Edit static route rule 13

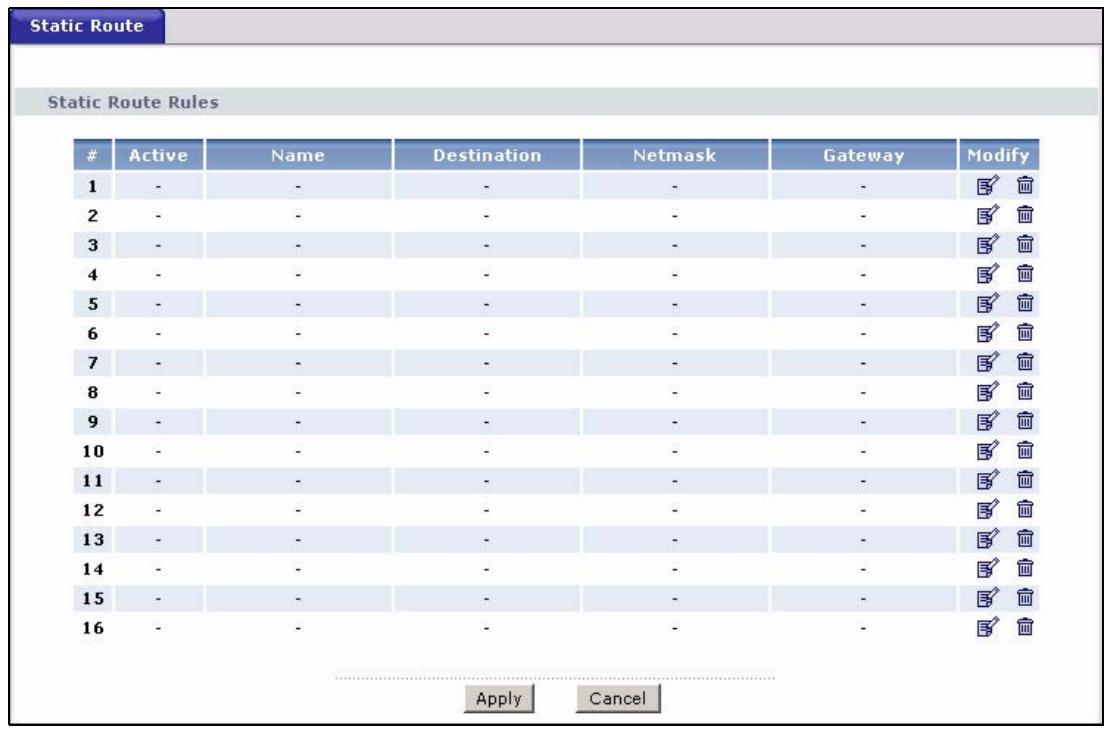(988, 539)
